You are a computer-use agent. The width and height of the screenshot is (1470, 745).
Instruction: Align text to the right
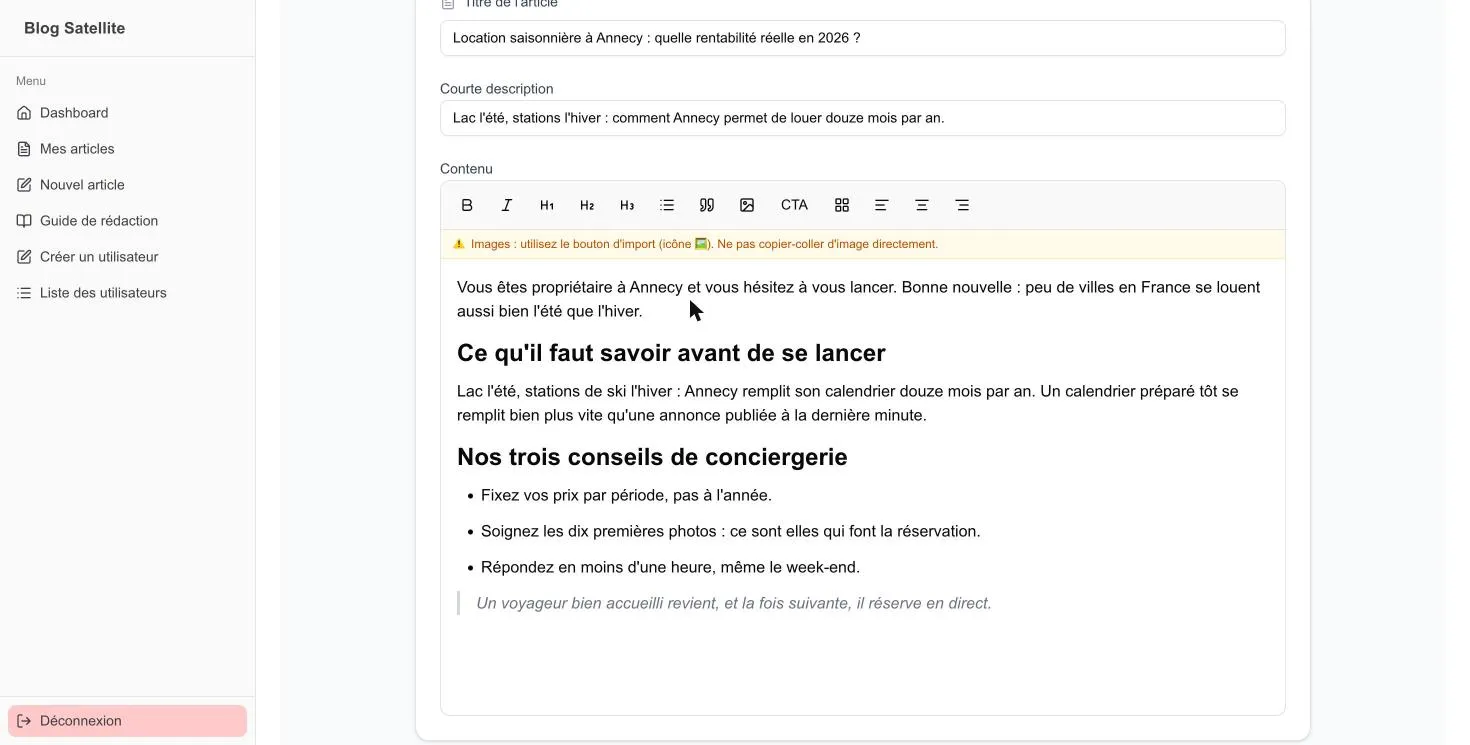point(962,205)
